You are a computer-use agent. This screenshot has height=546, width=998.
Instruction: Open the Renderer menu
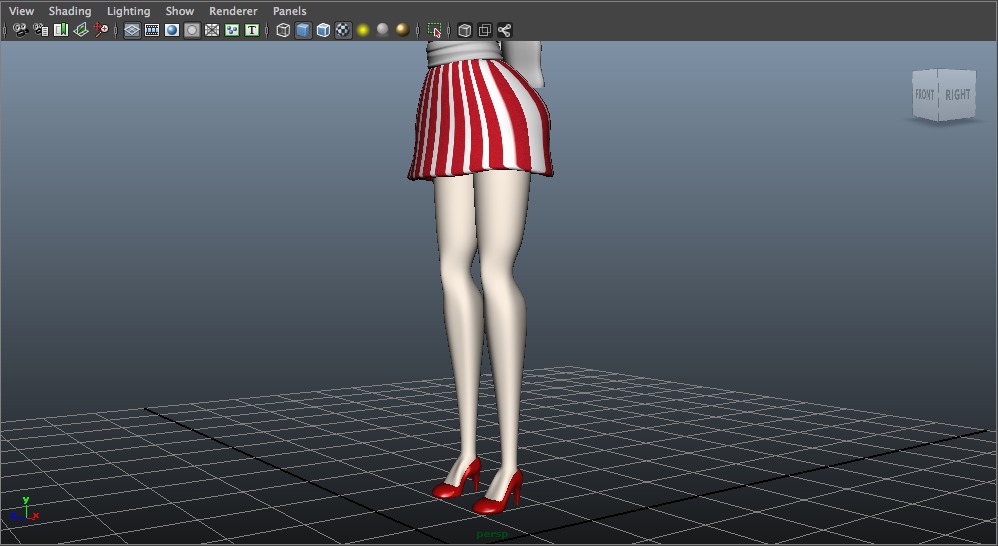click(x=233, y=11)
